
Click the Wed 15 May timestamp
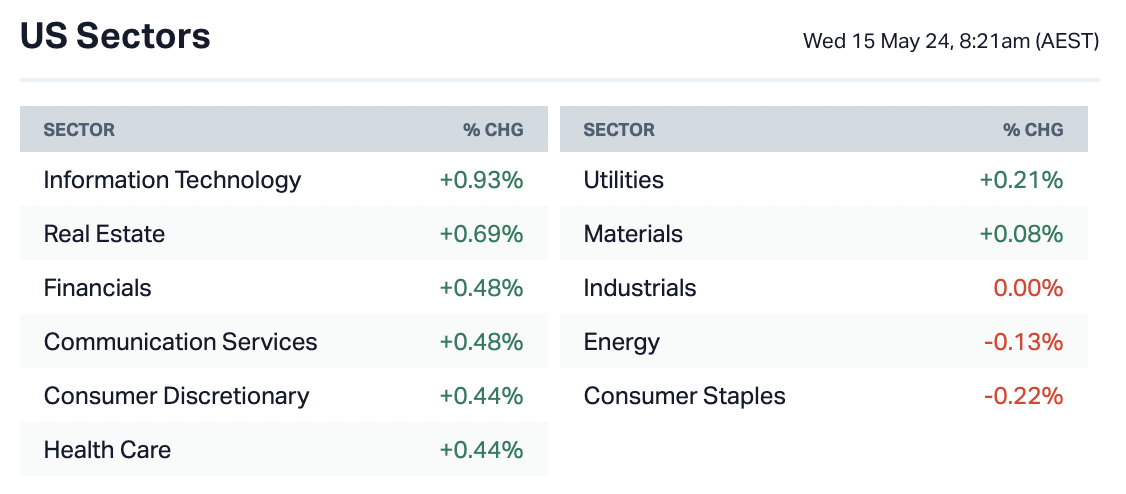click(x=950, y=41)
